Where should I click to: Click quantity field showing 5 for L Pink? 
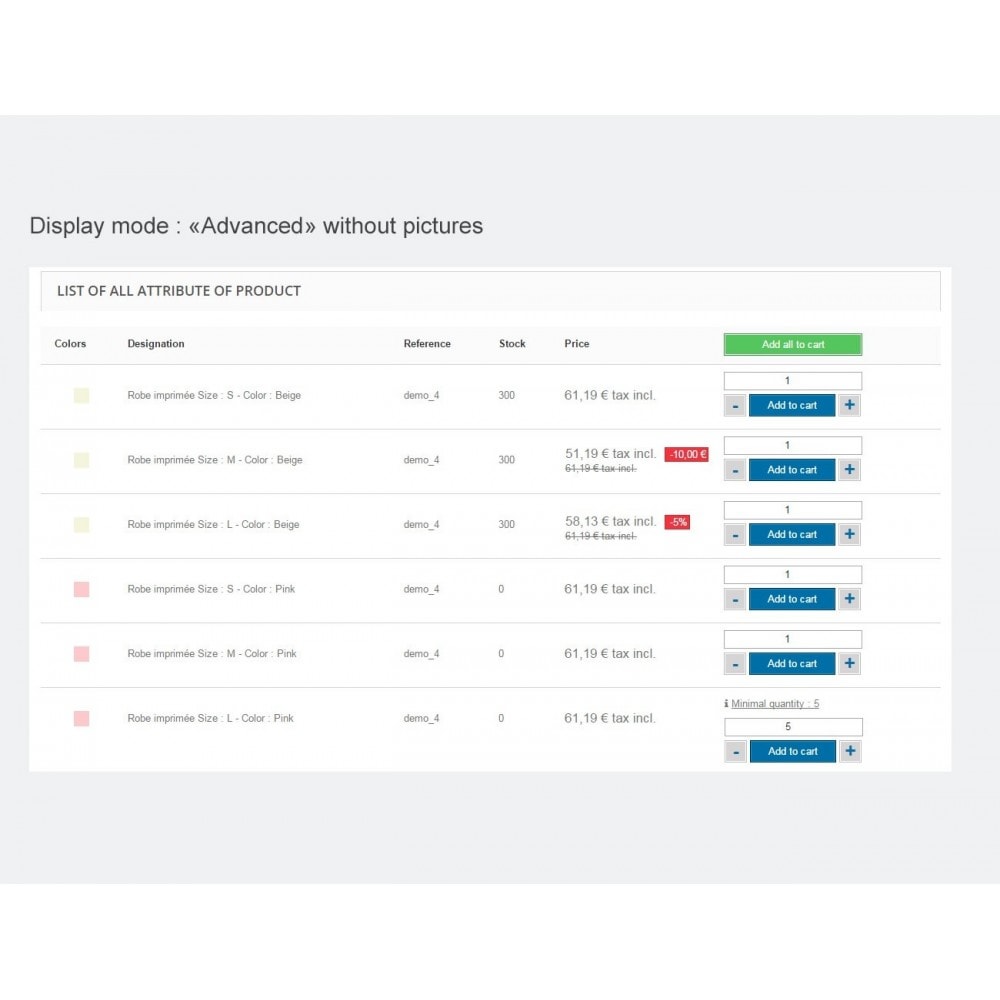click(x=793, y=727)
